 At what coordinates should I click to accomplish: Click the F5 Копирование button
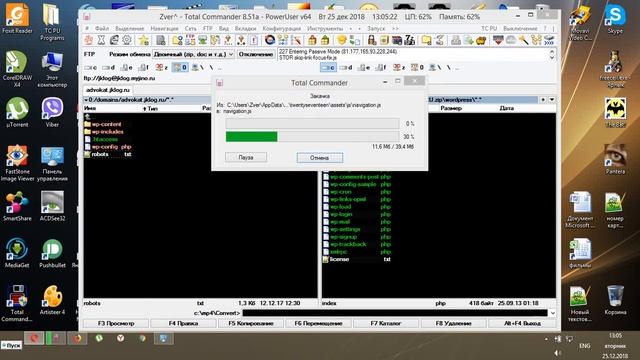coord(251,323)
